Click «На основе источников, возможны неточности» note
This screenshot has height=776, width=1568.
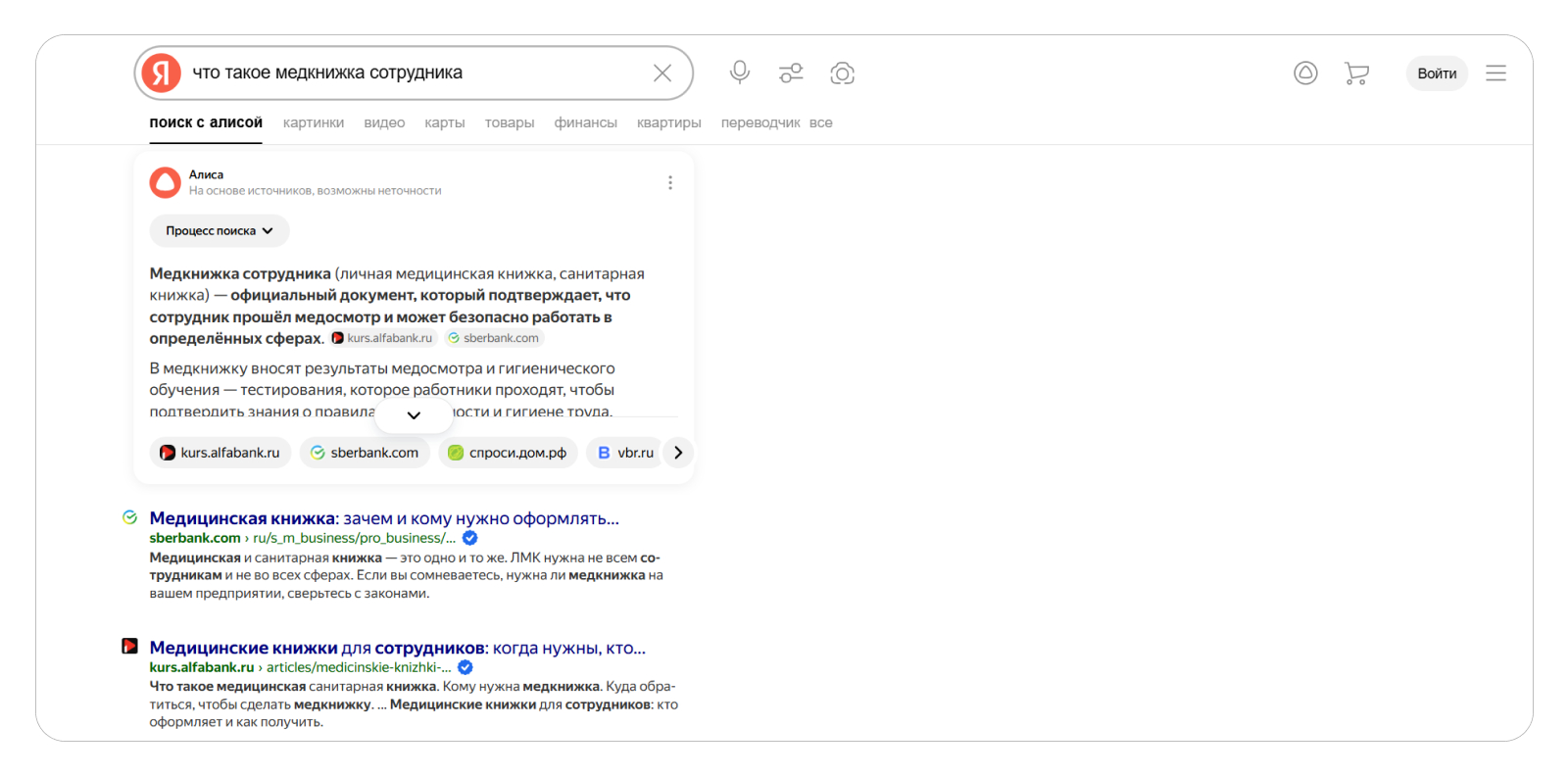(316, 191)
